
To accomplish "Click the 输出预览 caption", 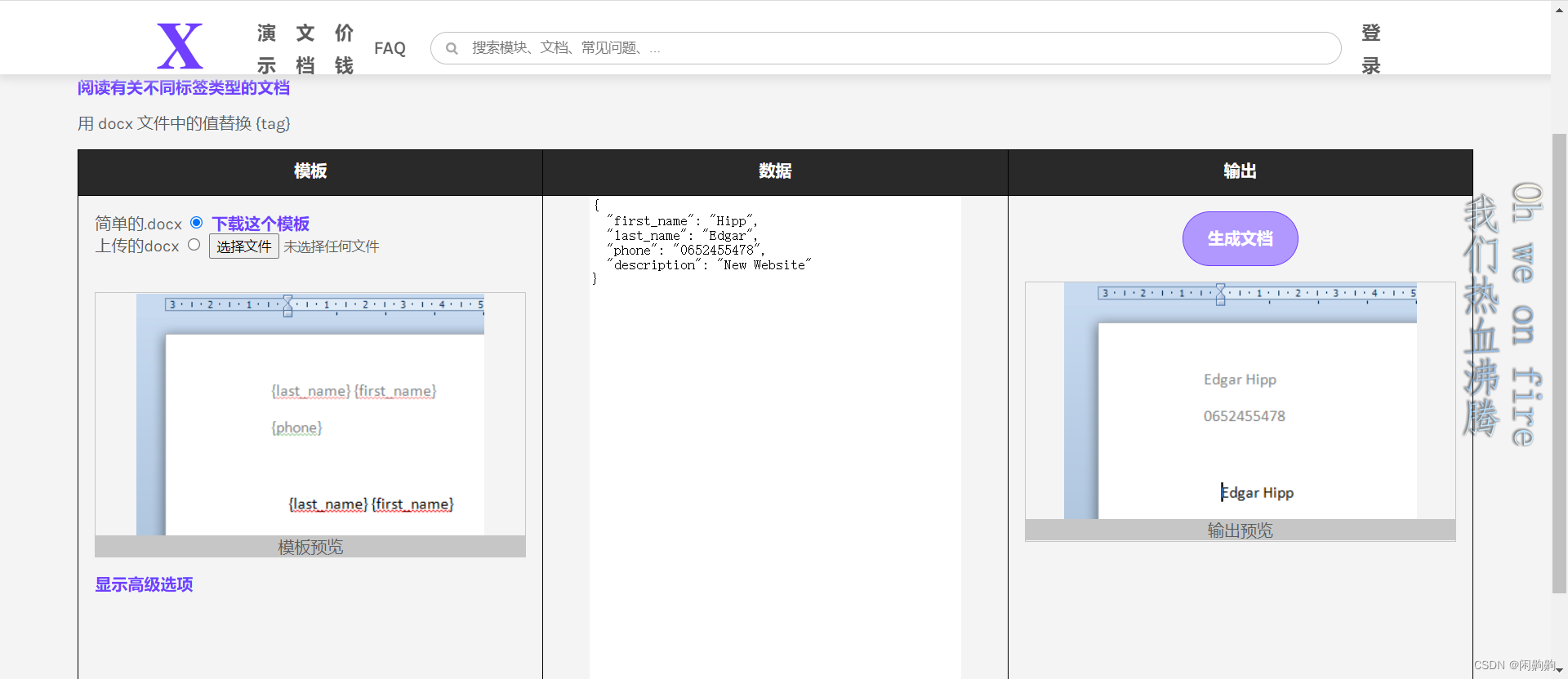I will [1240, 530].
